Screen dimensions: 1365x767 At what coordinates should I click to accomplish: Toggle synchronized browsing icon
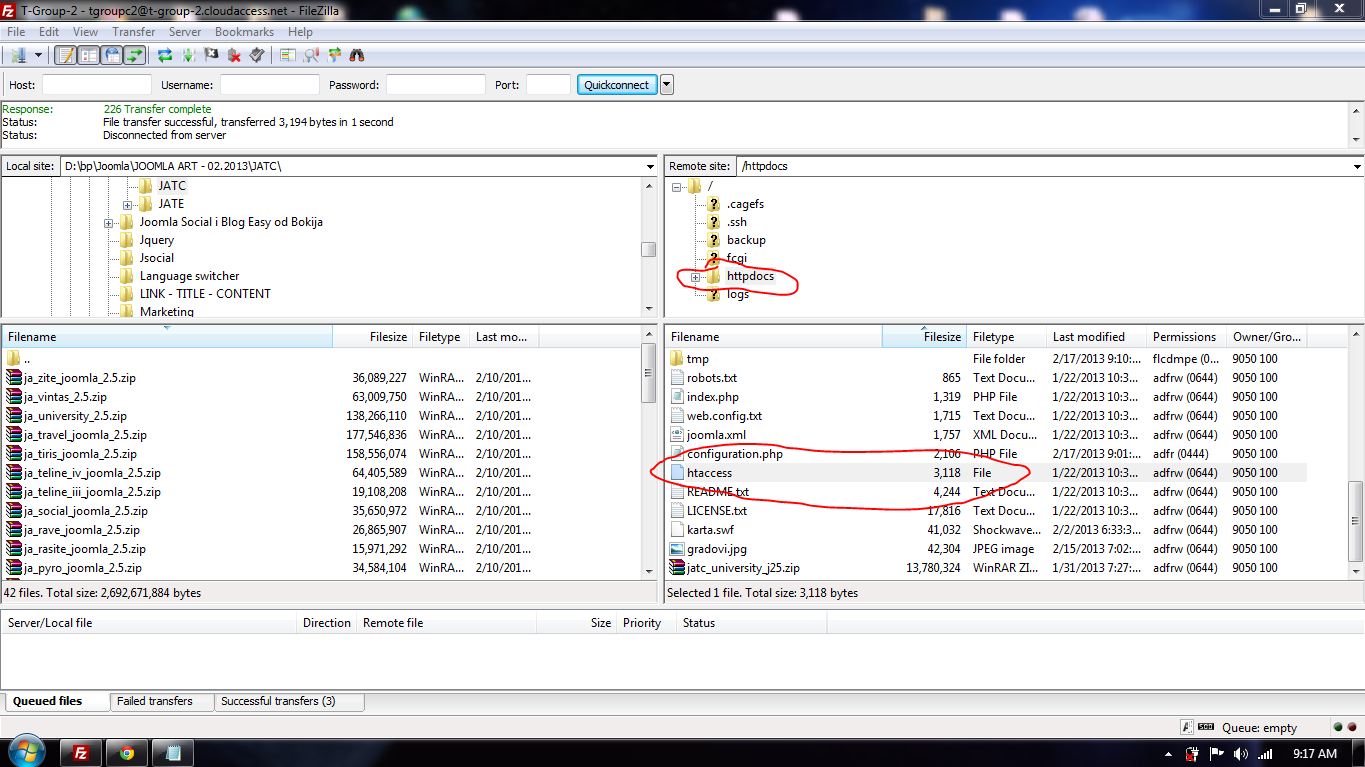point(334,56)
